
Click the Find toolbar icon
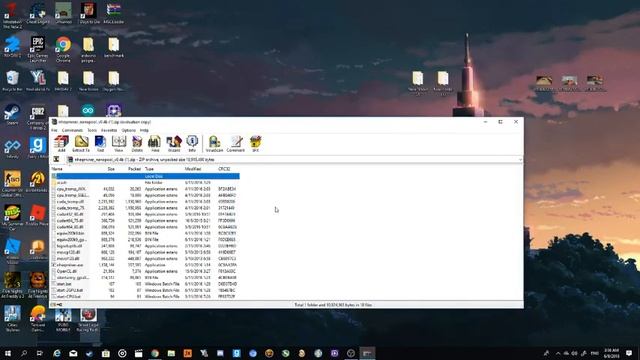[x=155, y=144]
